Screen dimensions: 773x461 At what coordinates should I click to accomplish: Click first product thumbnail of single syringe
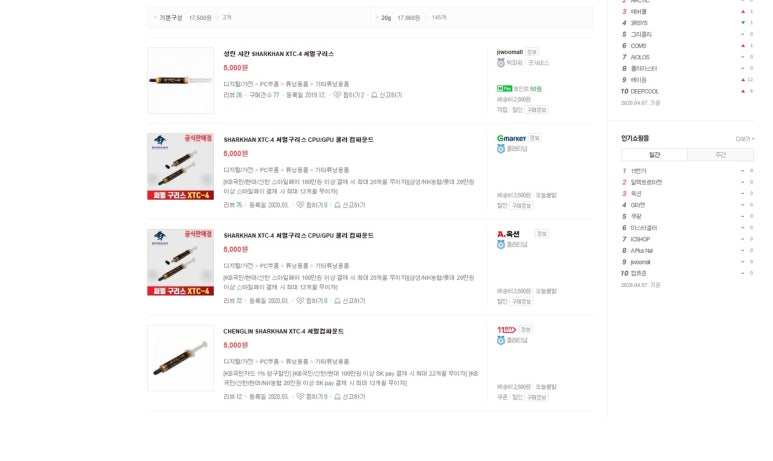180,80
